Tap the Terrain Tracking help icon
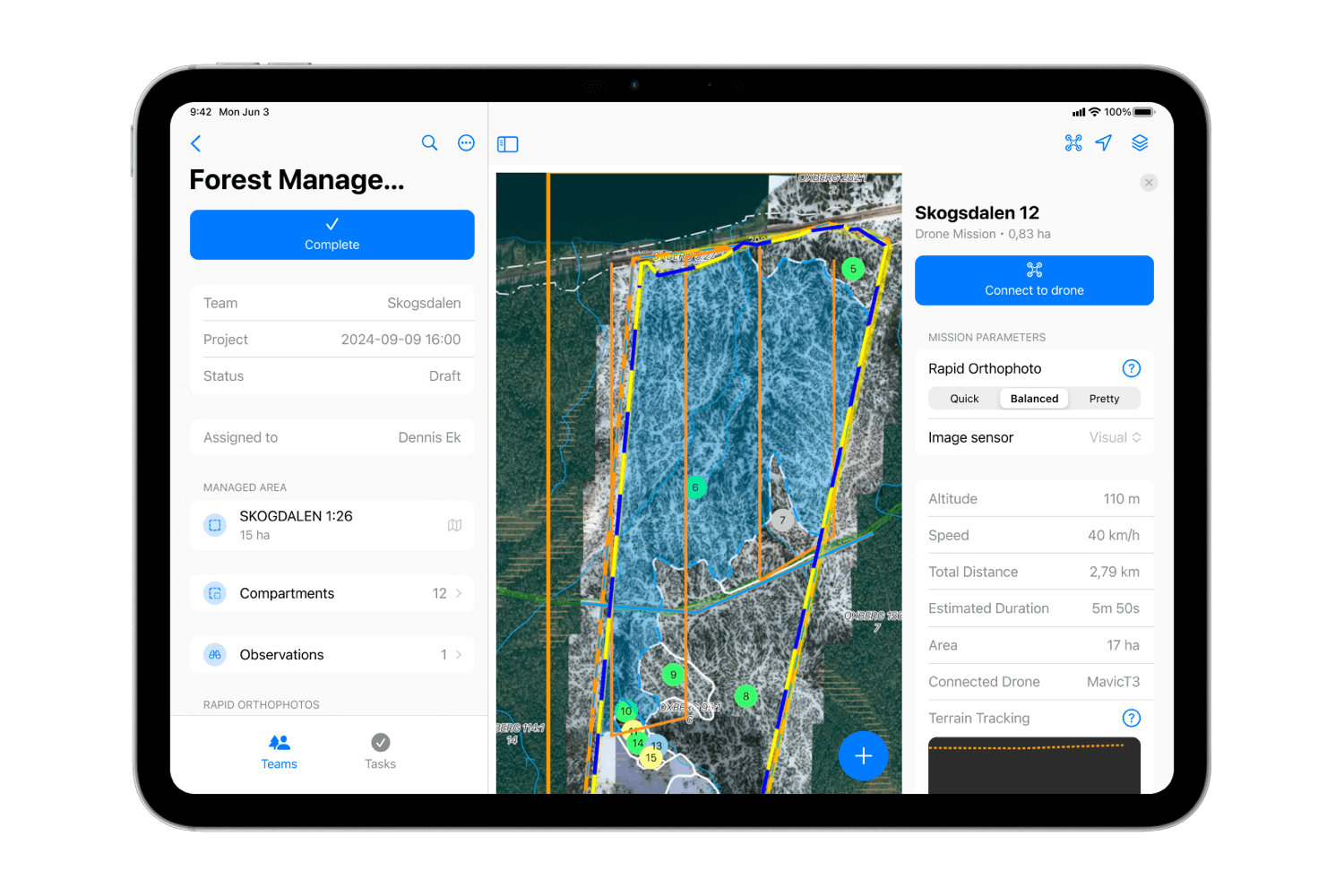The height and width of the screenshot is (896, 1344). coord(1132,718)
